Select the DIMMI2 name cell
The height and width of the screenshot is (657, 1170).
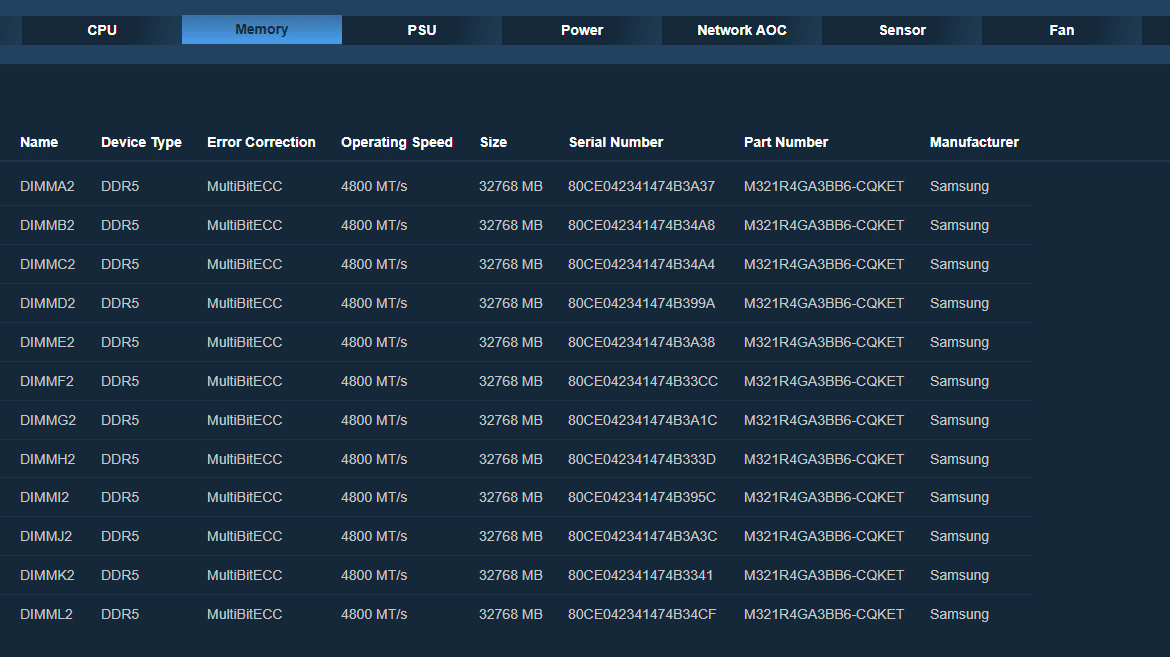[45, 497]
